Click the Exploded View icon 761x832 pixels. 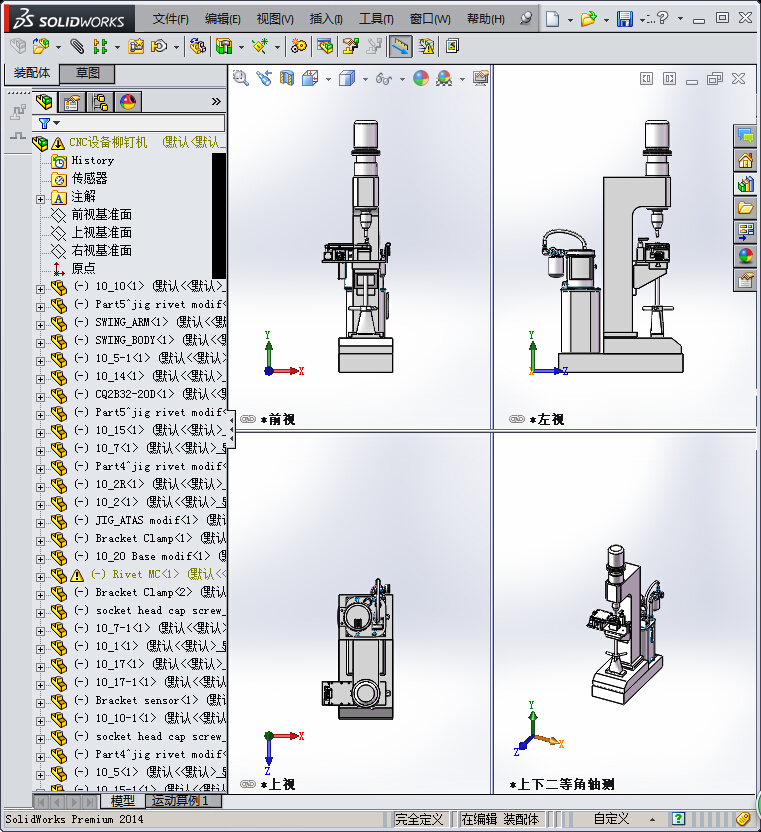pyautogui.click(x=350, y=47)
